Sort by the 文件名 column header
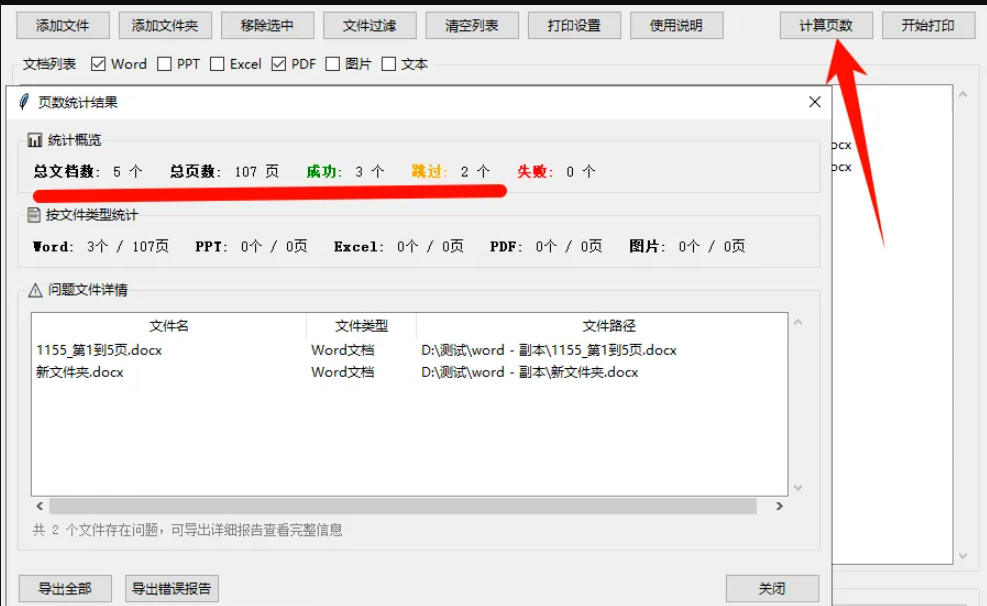 [169, 326]
